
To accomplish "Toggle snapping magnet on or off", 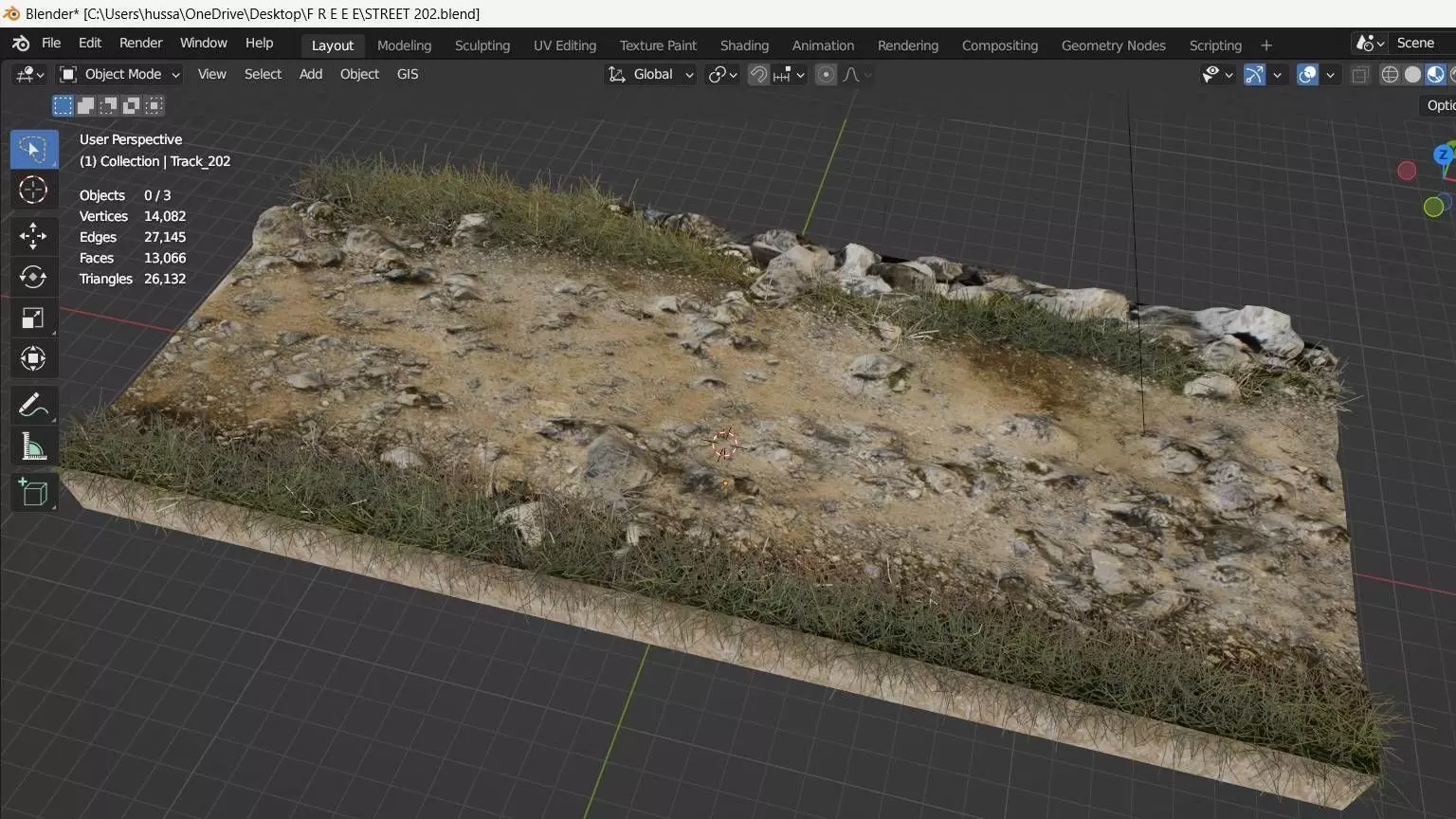I will 758,75.
